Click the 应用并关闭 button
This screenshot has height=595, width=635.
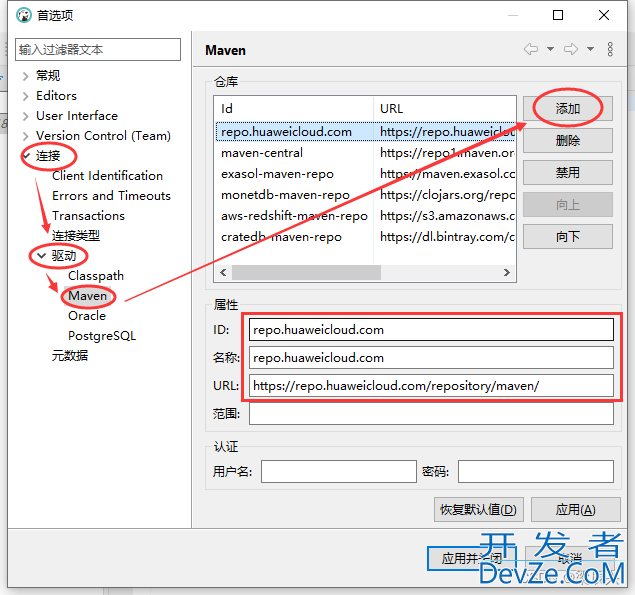coord(472,559)
